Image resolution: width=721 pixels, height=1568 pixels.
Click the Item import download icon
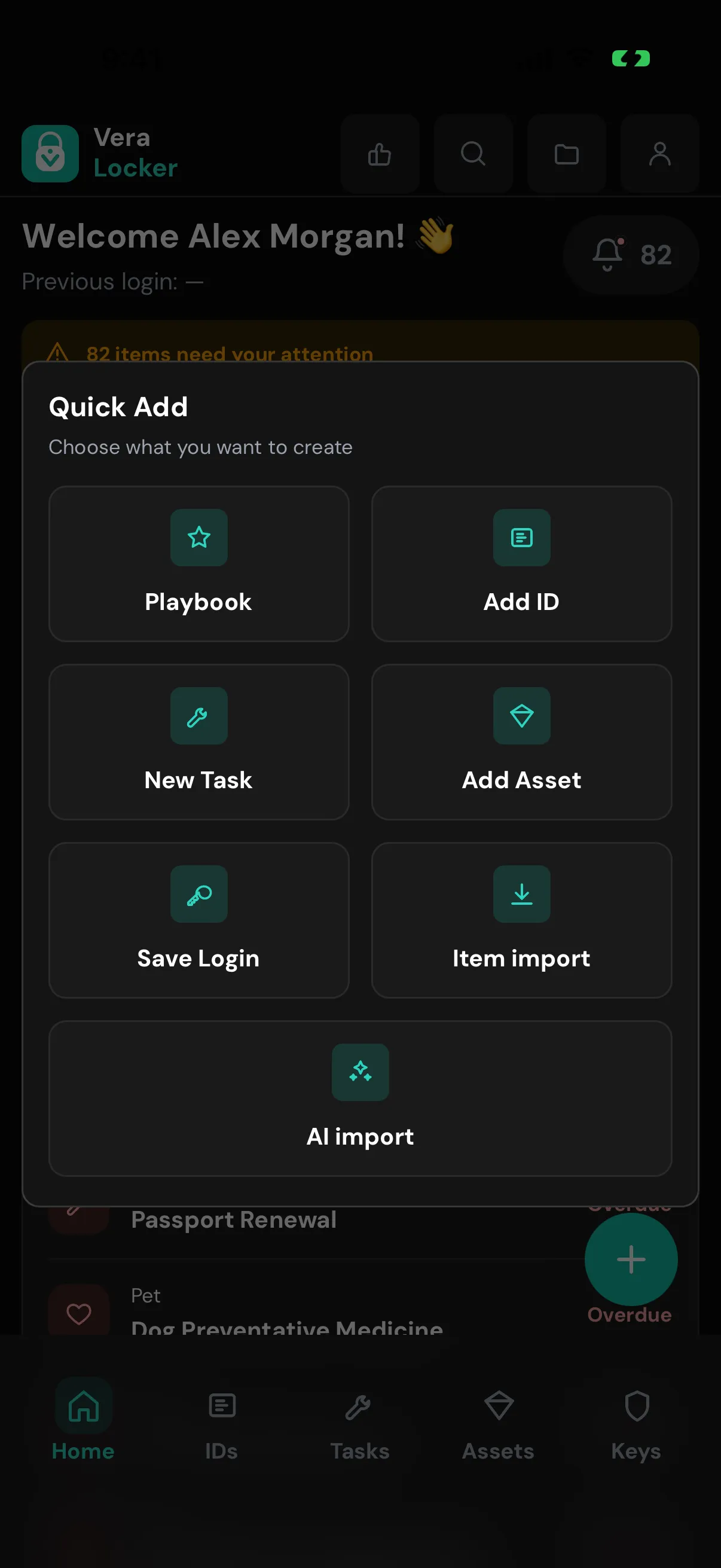click(521, 894)
